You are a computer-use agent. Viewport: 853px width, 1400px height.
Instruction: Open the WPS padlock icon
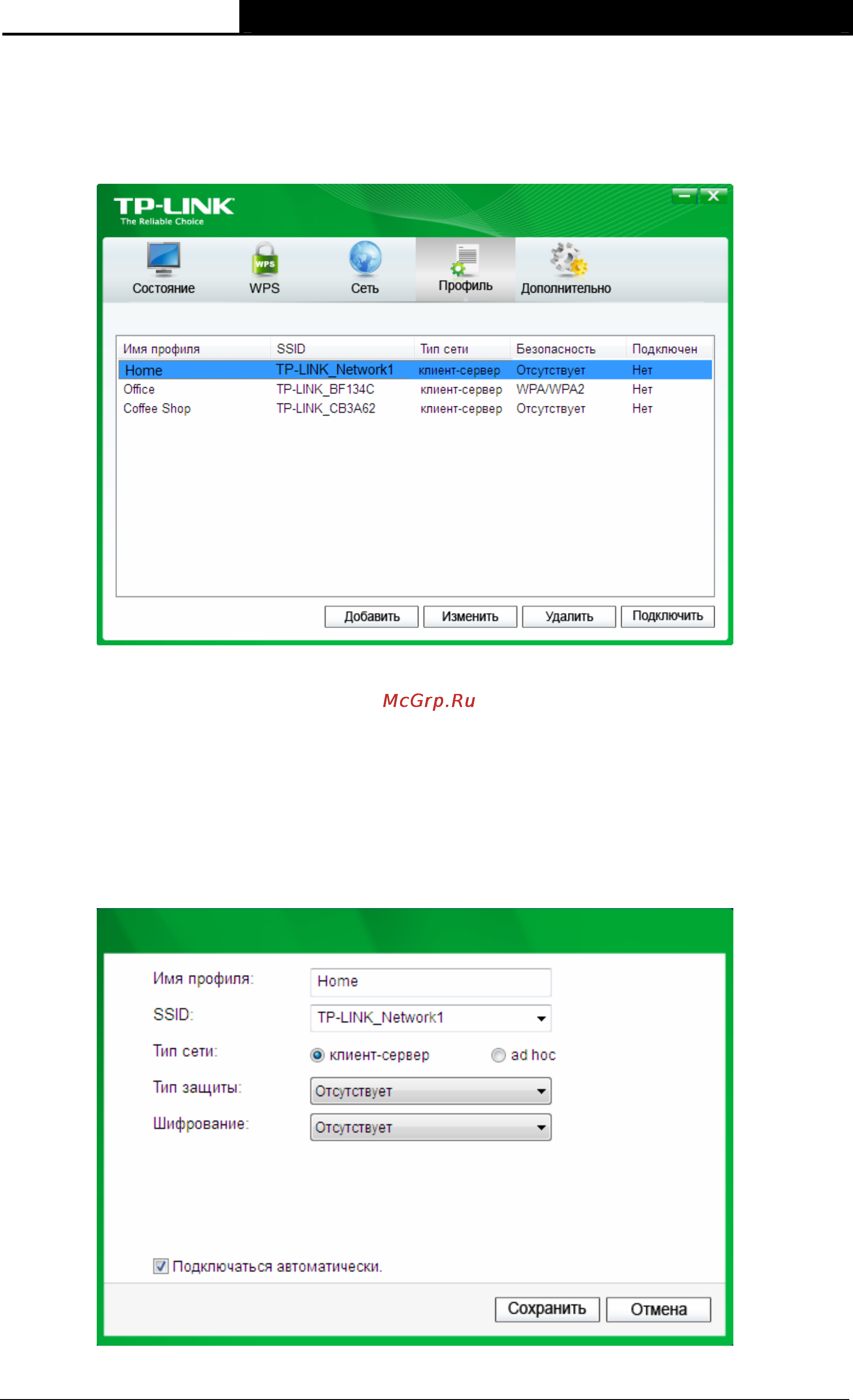(x=265, y=259)
